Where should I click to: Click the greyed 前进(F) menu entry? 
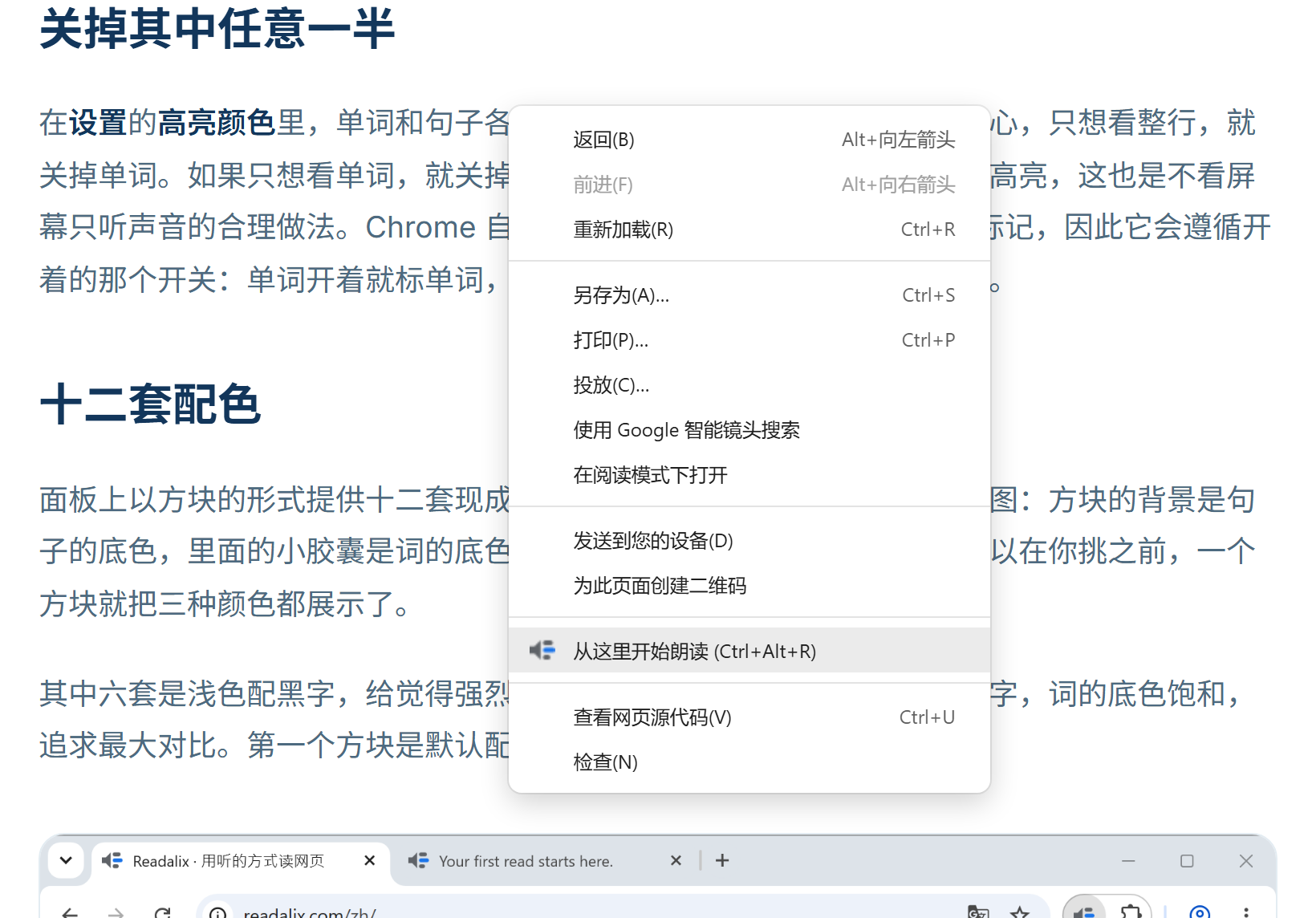click(749, 185)
